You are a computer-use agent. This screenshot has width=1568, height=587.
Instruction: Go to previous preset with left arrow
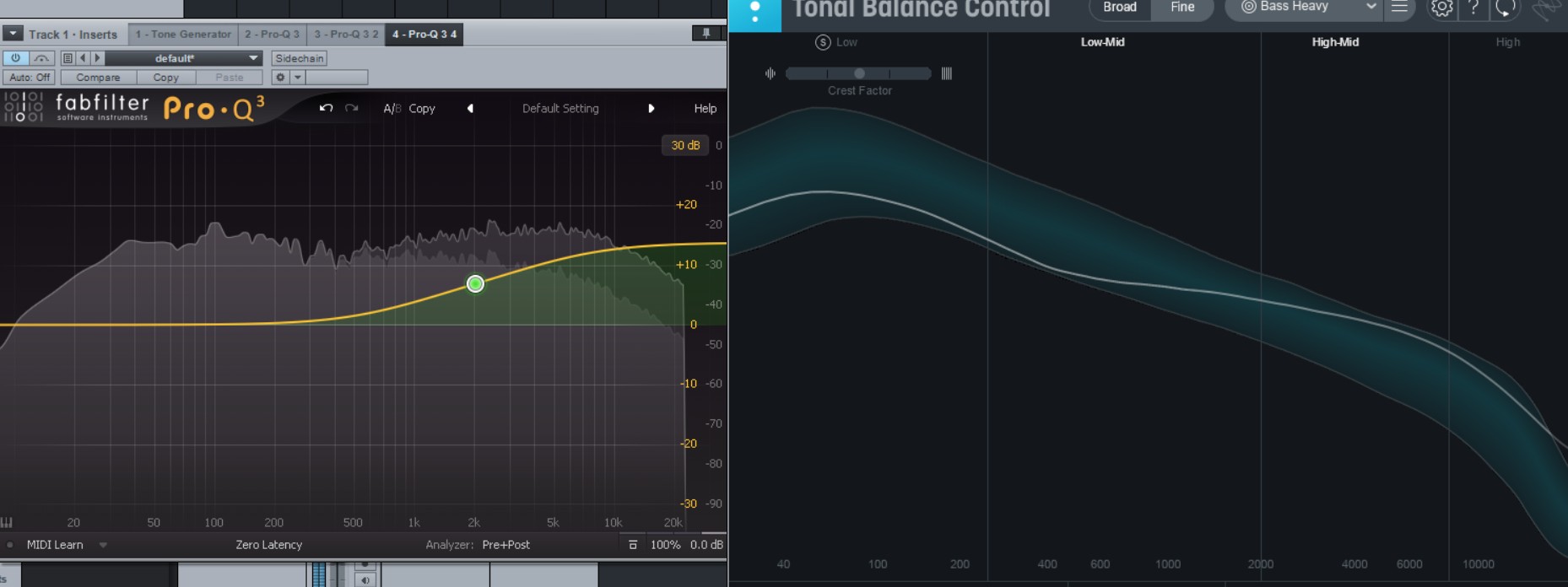click(83, 58)
